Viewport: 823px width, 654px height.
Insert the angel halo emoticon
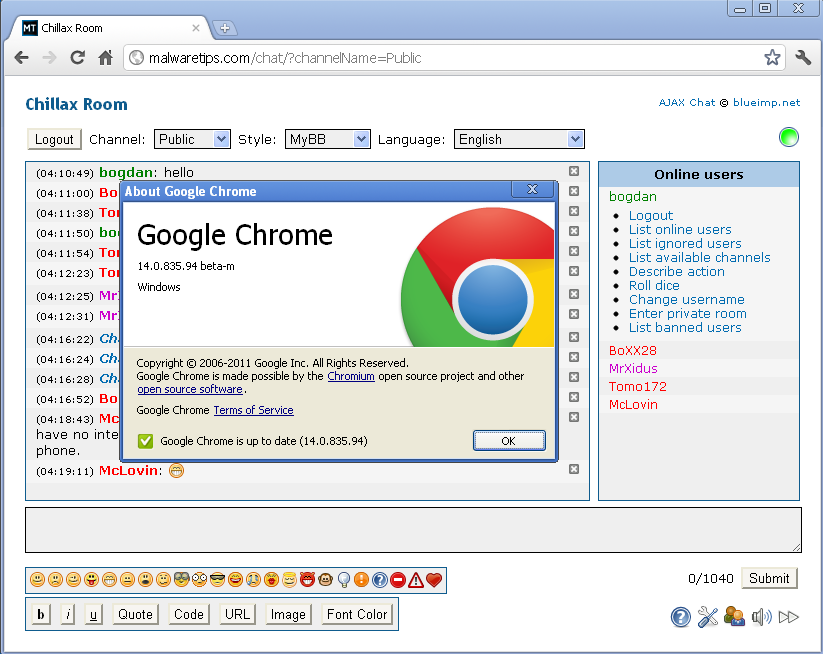click(x=289, y=579)
